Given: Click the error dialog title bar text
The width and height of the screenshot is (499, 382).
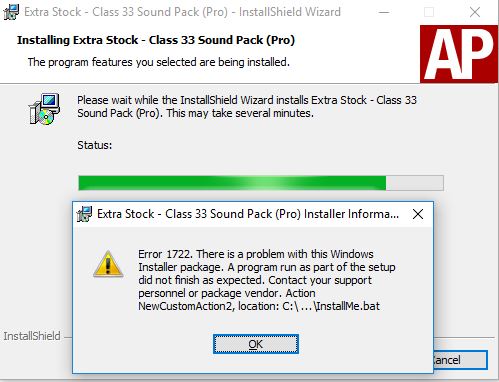Looking at the screenshot, I should [x=248, y=214].
